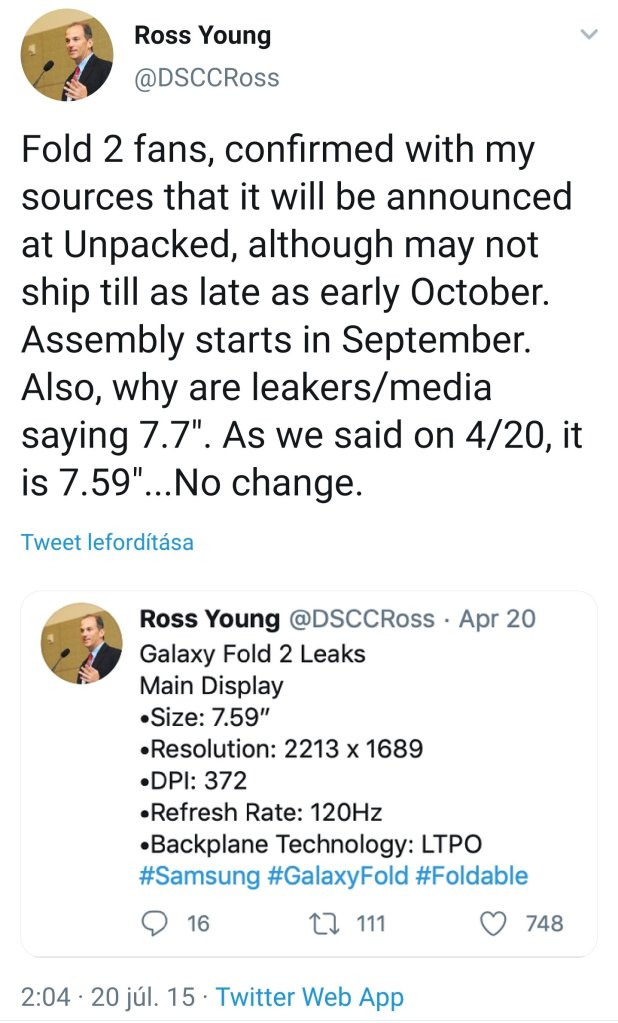Click the reply speech bubble icon
The width and height of the screenshot is (618, 1023).
154,923
